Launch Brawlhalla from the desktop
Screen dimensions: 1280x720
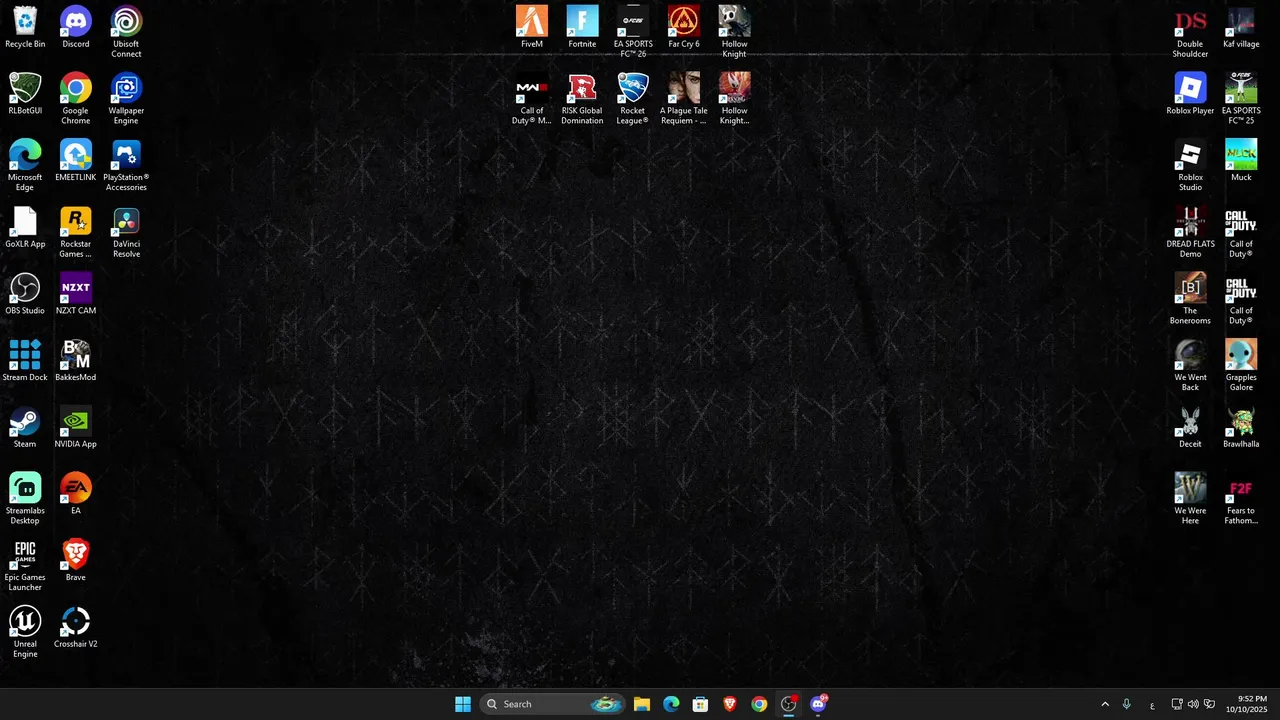(1241, 428)
